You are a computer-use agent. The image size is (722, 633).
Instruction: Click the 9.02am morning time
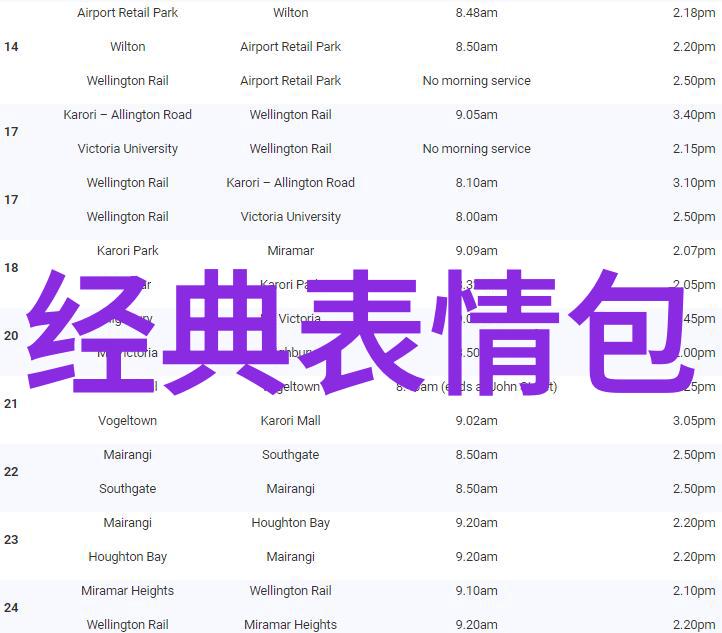pos(477,421)
